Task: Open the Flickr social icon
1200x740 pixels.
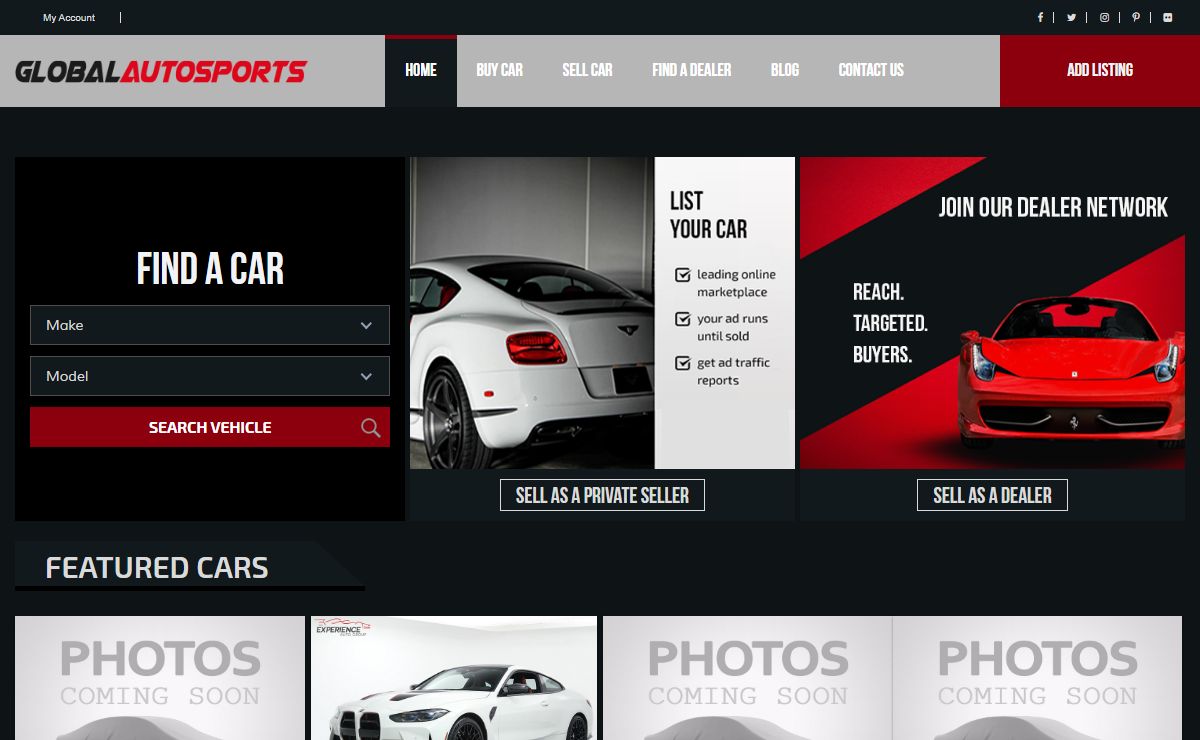Action: click(1168, 17)
